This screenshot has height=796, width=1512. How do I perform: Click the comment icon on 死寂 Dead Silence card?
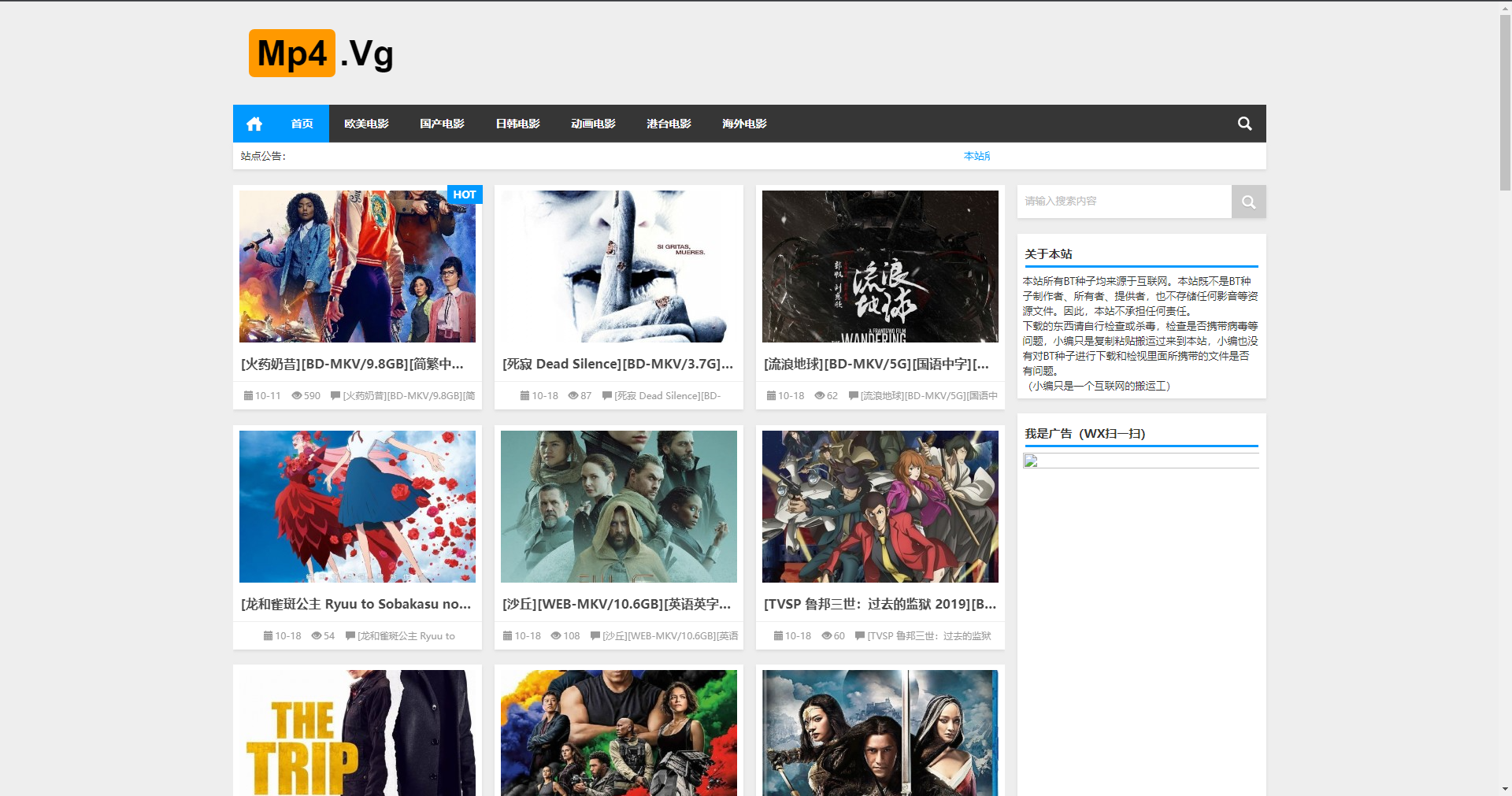[607, 395]
